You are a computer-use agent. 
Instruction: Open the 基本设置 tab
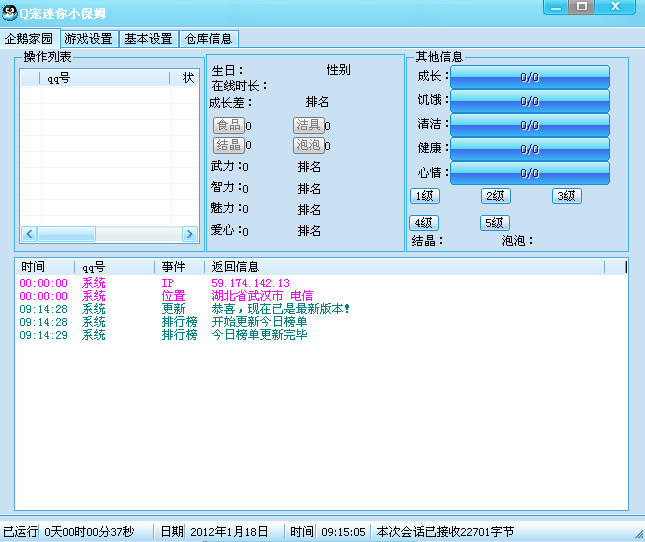148,39
